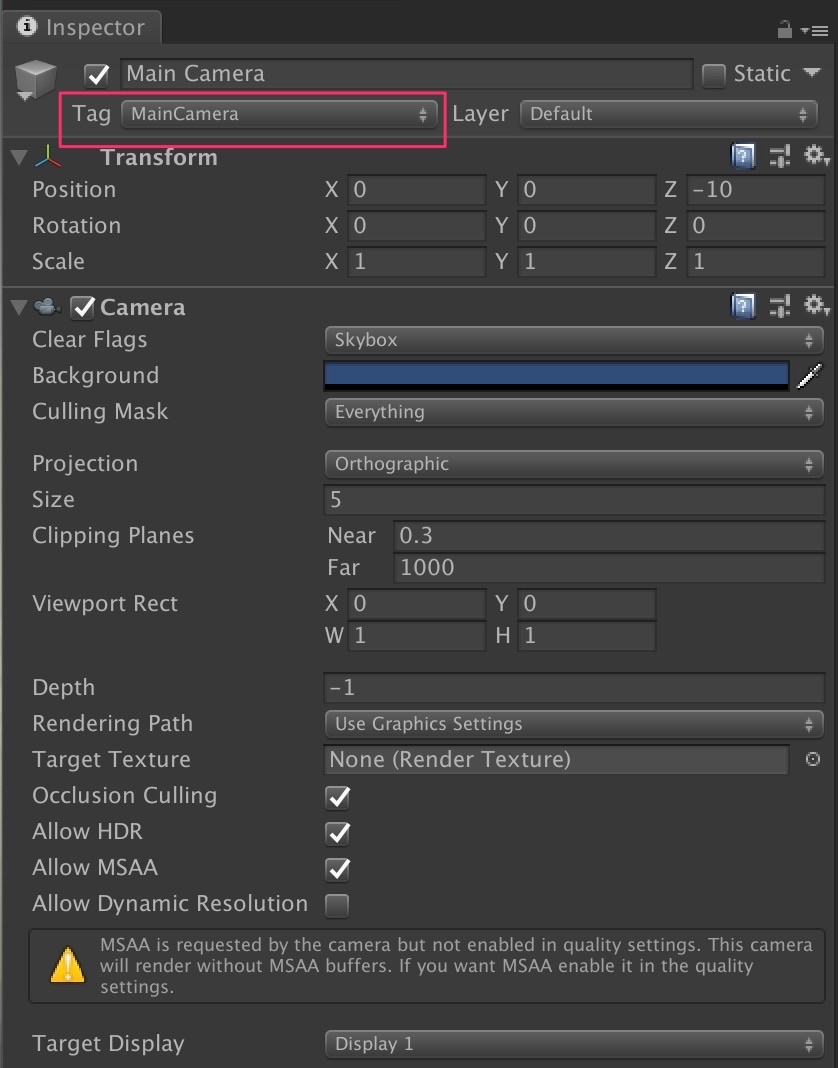Click the GameObject cube icon picker
The image size is (838, 1068).
pos(34,78)
